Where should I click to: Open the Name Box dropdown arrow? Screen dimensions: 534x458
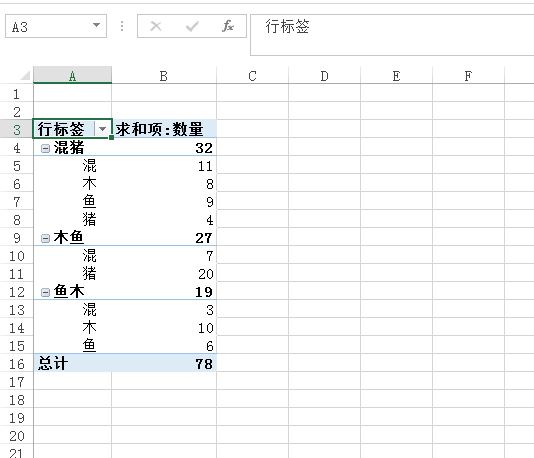pyautogui.click(x=96, y=25)
